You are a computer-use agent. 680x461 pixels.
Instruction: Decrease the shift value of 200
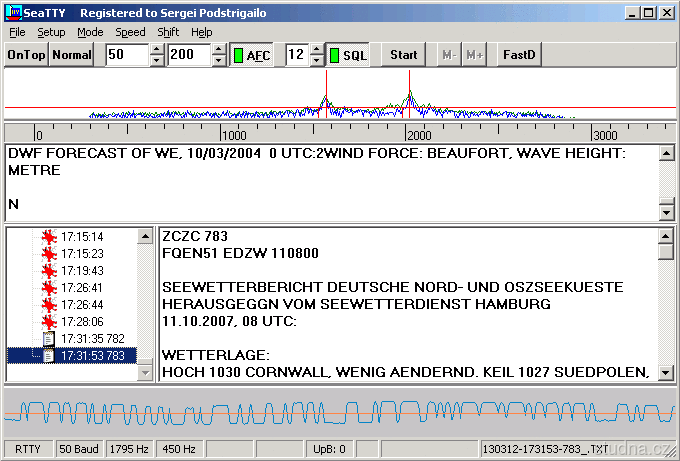[x=218, y=61]
